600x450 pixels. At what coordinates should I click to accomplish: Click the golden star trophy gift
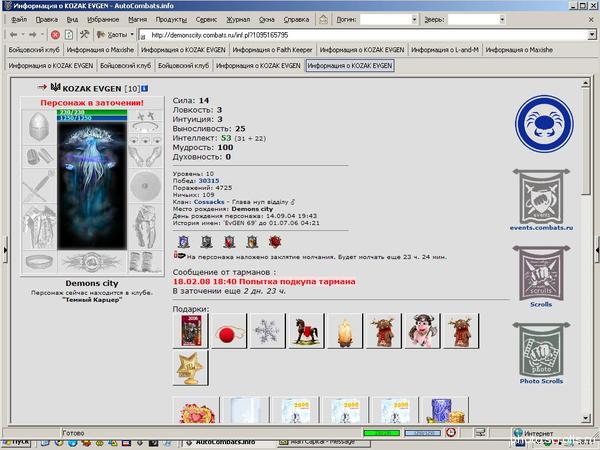[x=190, y=368]
